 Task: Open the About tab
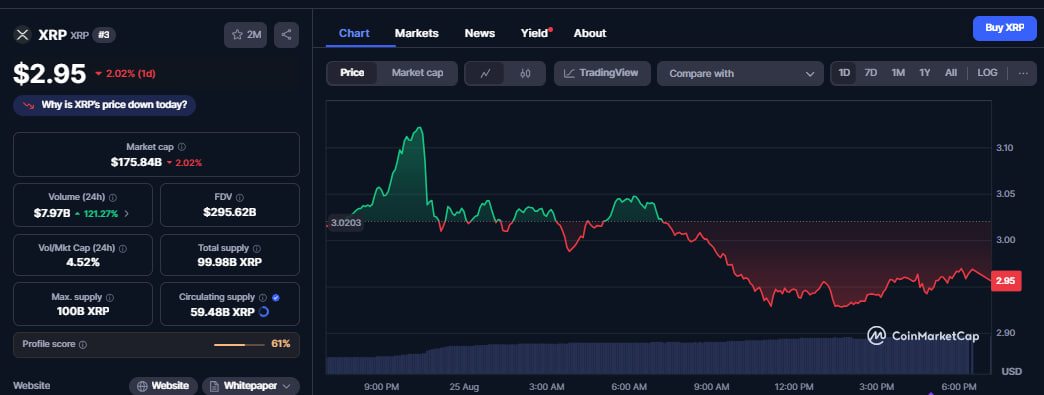pyautogui.click(x=590, y=33)
